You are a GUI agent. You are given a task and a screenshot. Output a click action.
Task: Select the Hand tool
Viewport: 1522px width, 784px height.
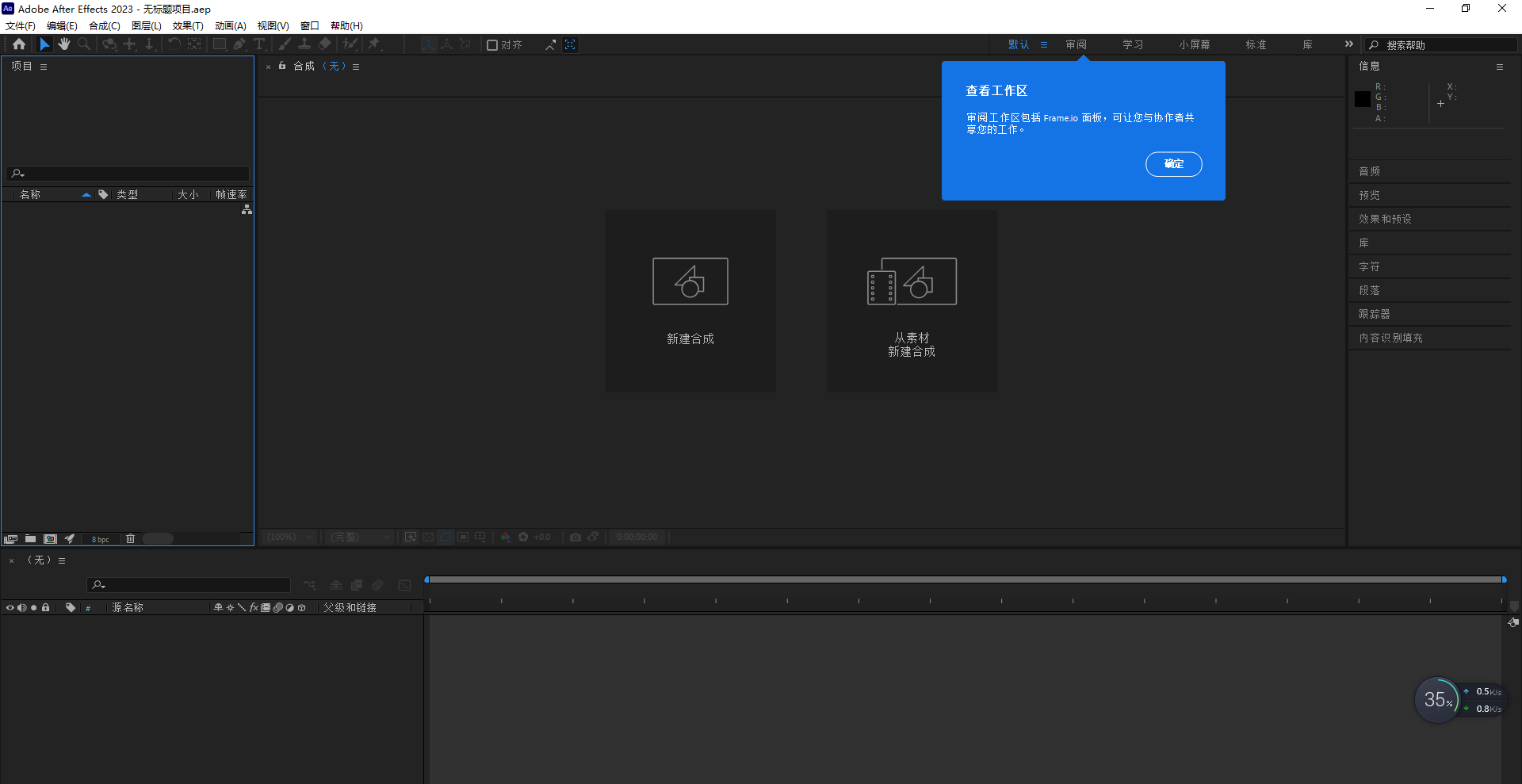tap(64, 44)
